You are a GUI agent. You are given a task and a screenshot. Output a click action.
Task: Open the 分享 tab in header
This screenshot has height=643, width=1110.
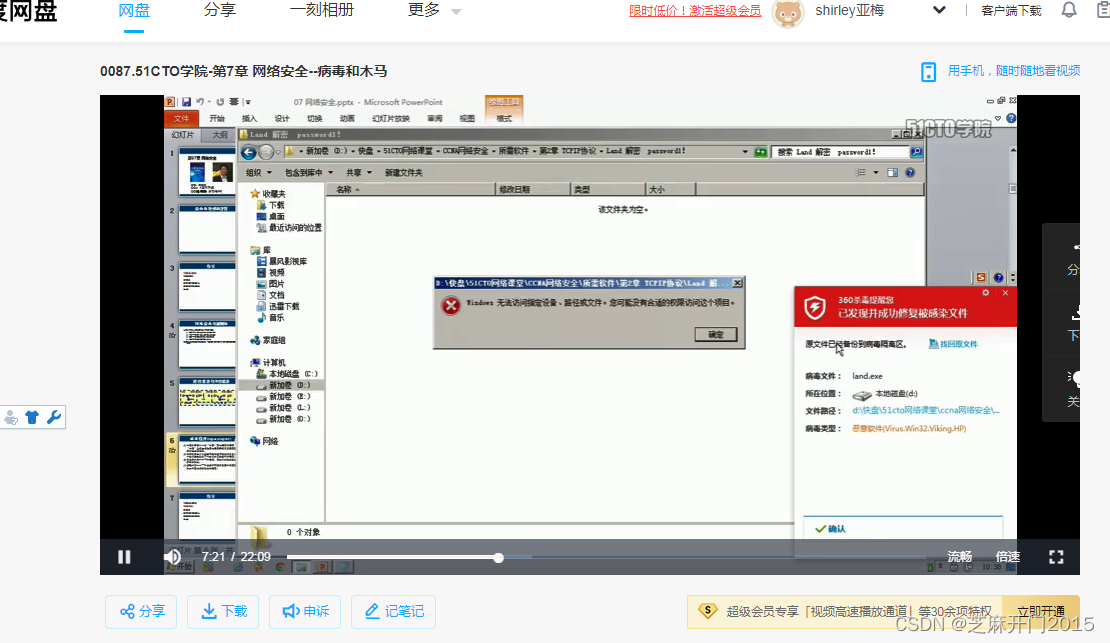pyautogui.click(x=219, y=11)
